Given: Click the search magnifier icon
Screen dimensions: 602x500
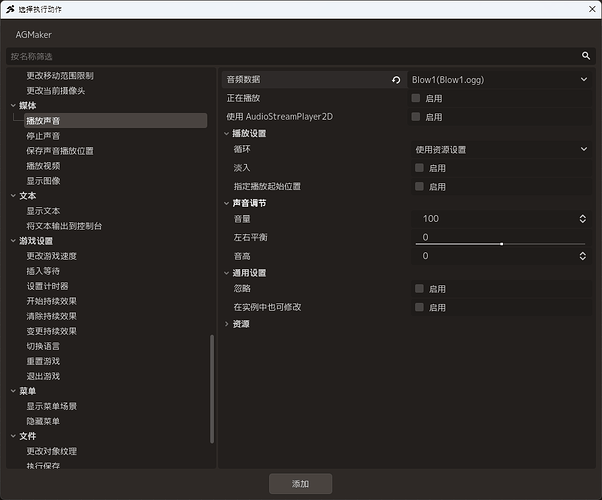Looking at the screenshot, I should pyautogui.click(x=585, y=56).
